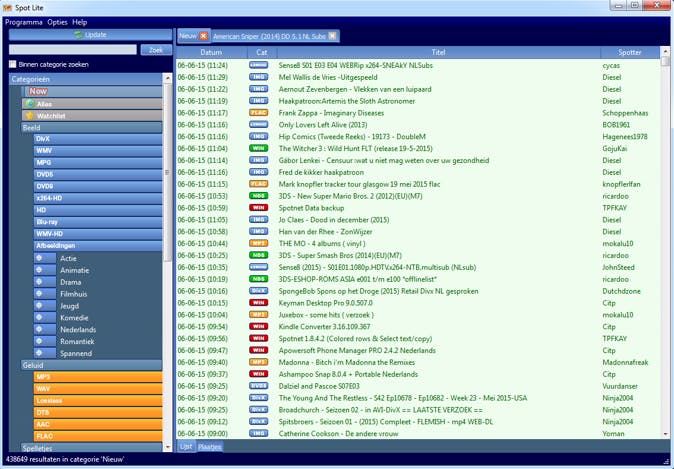Toggle the Spannend genre filter icon
Screen dimensions: 674x469
click(x=45, y=353)
